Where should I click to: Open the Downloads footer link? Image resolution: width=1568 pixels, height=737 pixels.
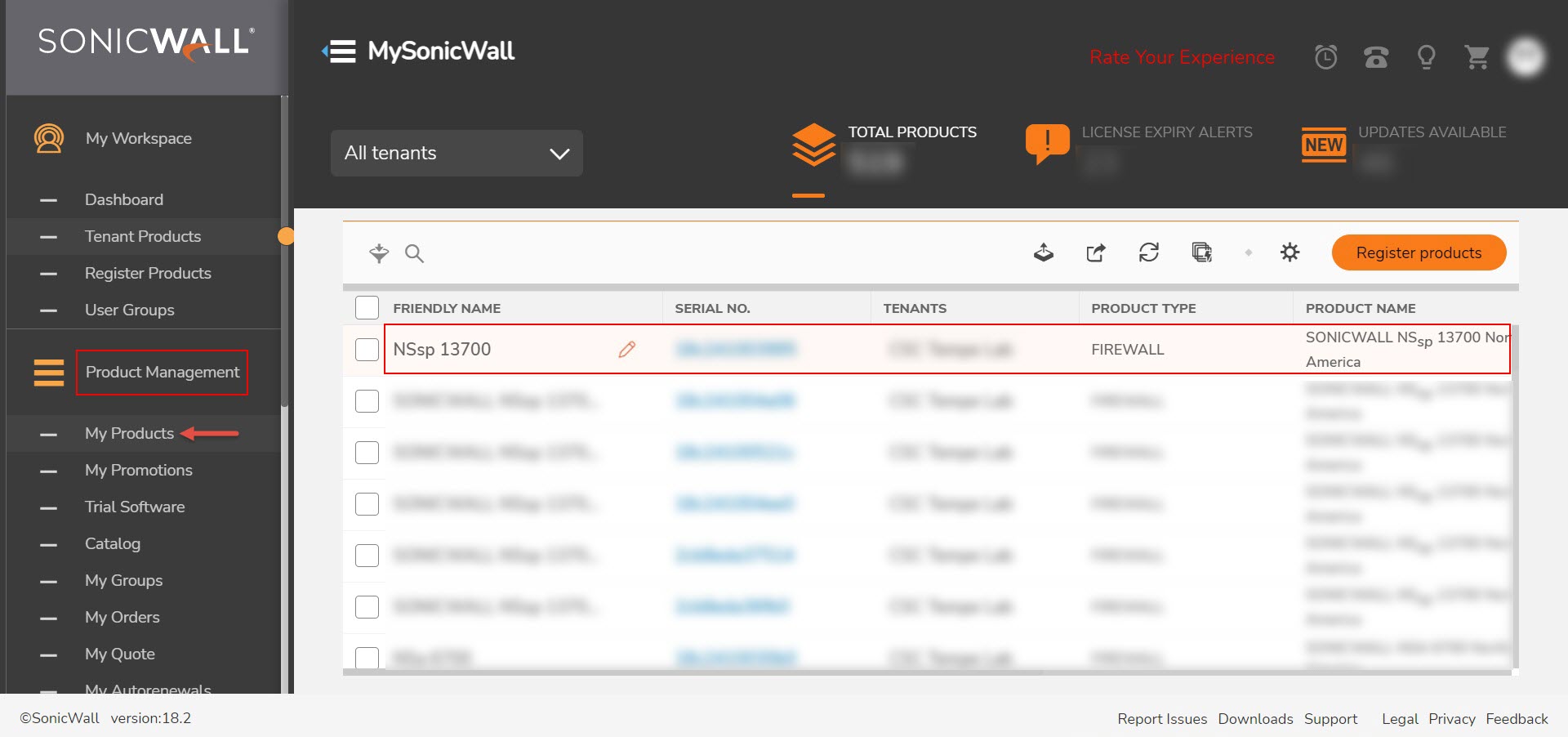pyautogui.click(x=1255, y=719)
